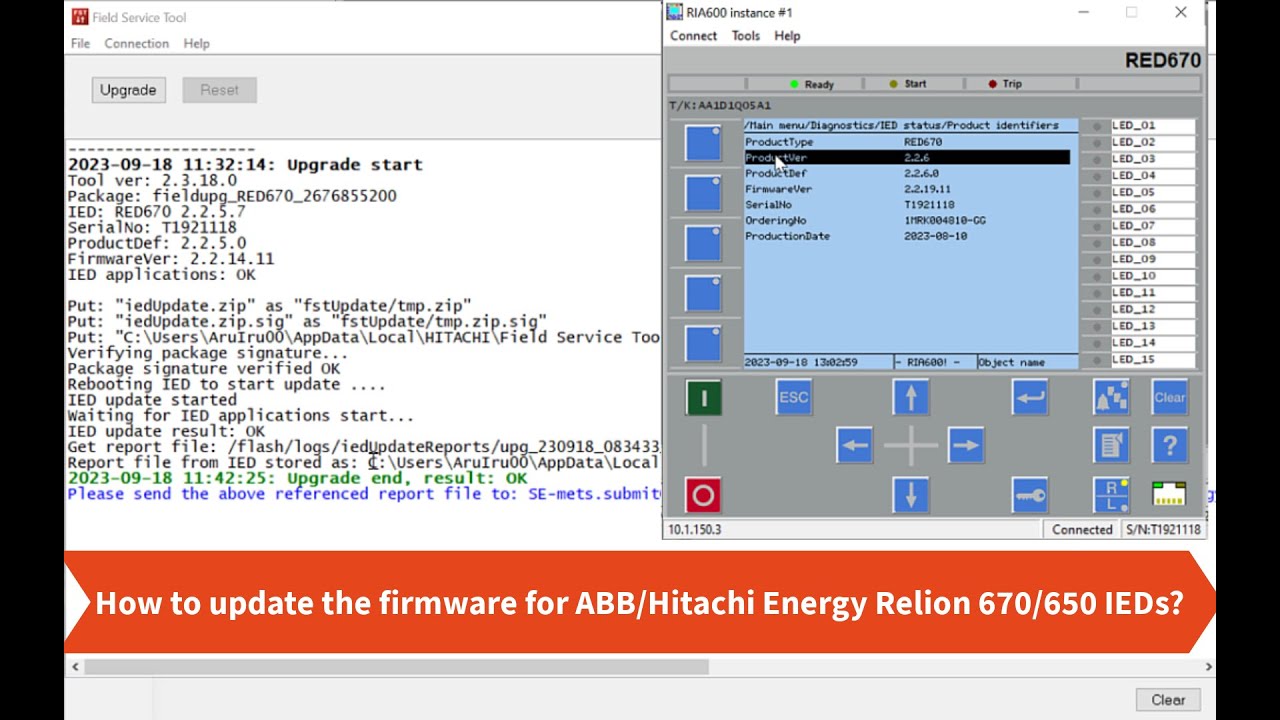
Task: Click the Connected status bar entry
Action: tap(1082, 529)
